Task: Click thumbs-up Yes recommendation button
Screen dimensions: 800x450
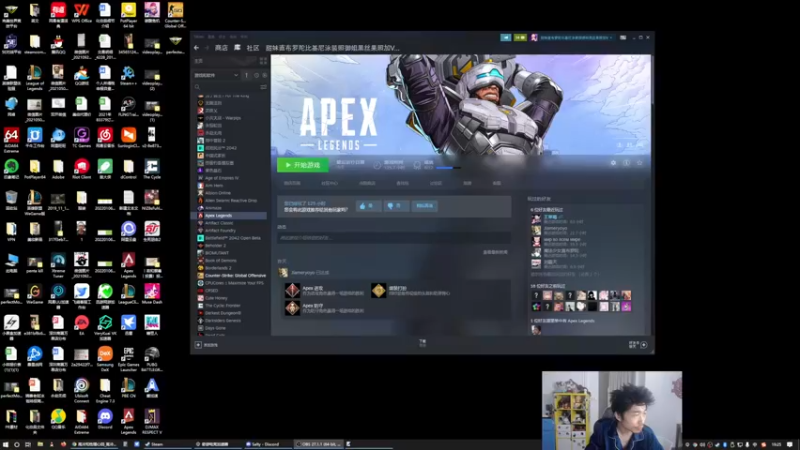Action: (368, 206)
